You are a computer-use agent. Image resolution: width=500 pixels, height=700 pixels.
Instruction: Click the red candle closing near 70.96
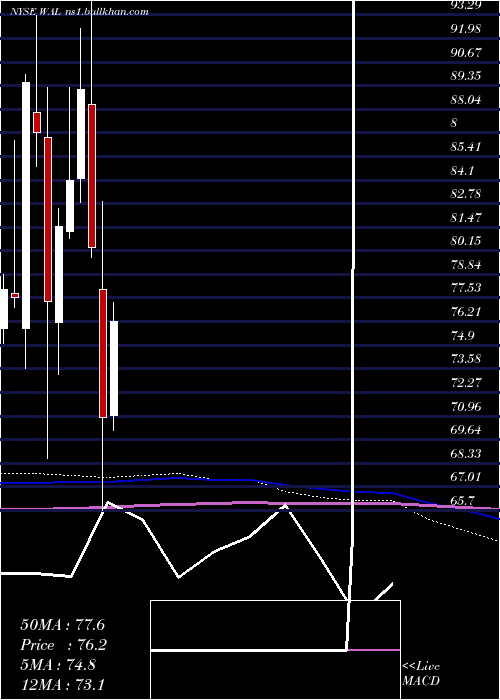[x=103, y=354]
